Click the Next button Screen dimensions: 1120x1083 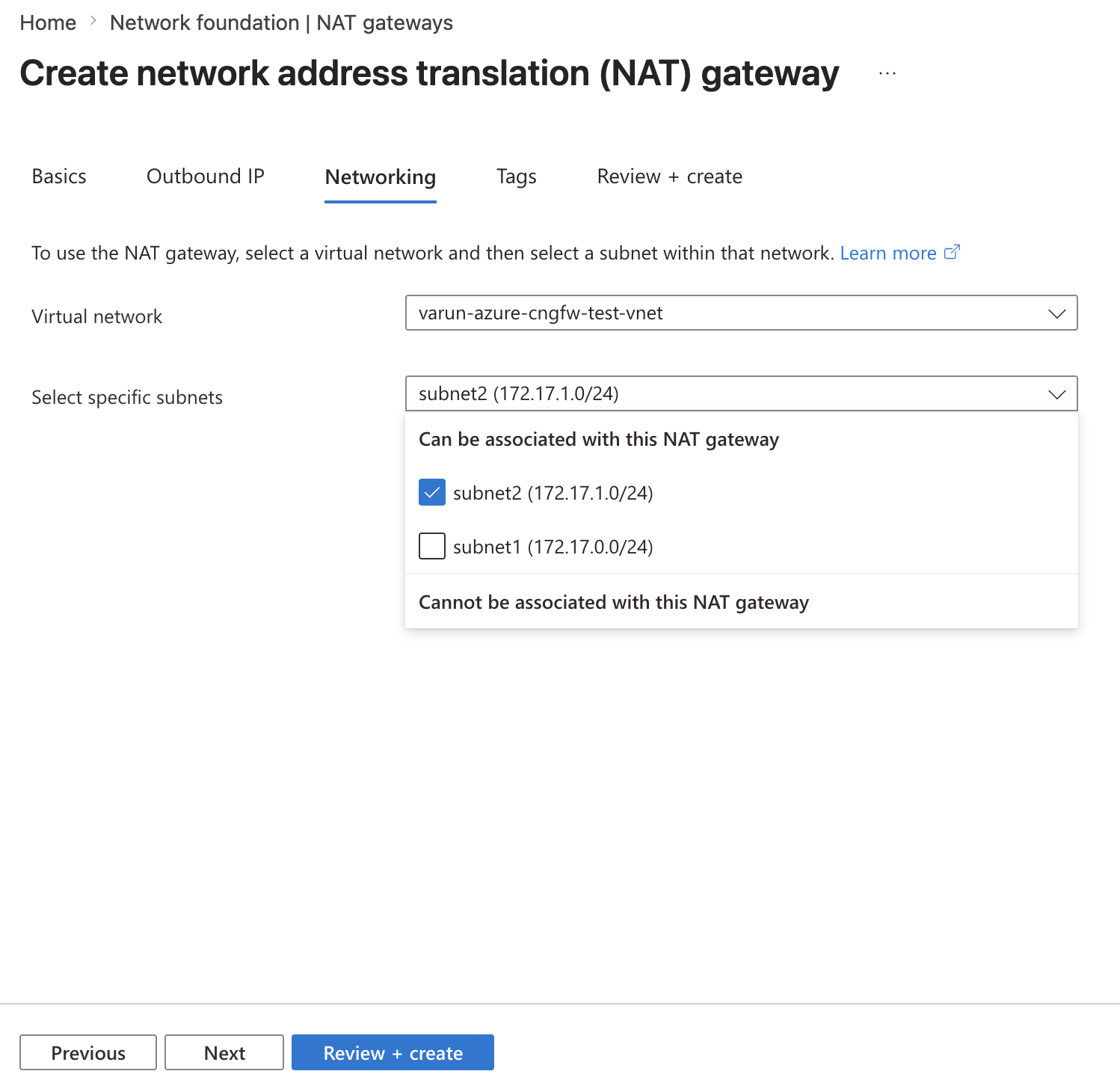(x=224, y=1052)
